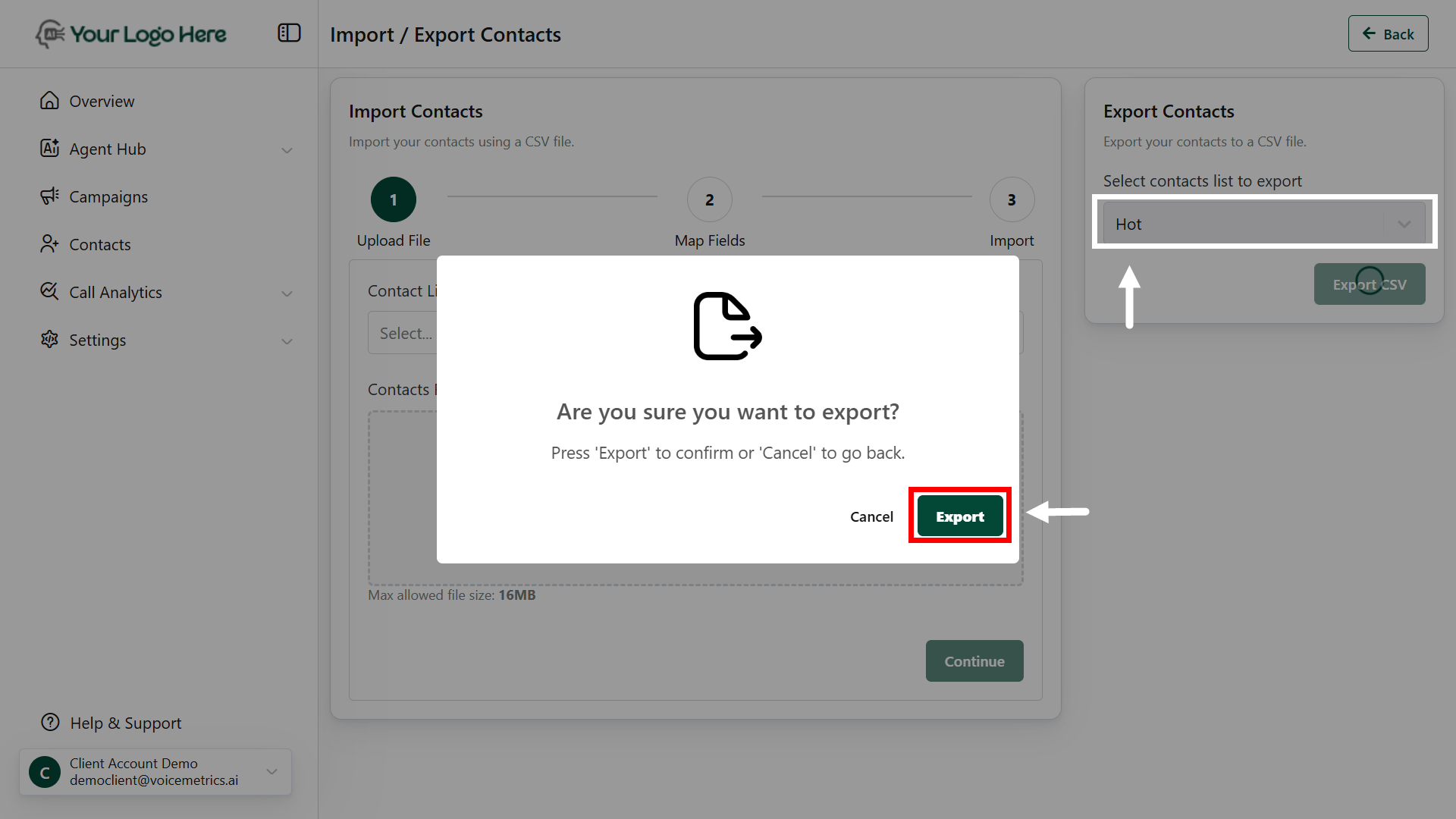Click the sidebar collapse panel icon
Screen dimensions: 1456x819
click(289, 33)
